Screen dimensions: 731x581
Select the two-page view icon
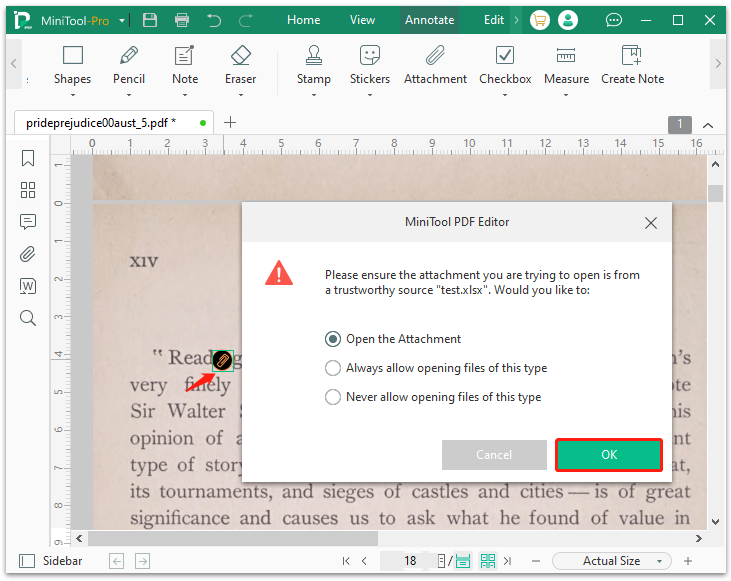[488, 561]
